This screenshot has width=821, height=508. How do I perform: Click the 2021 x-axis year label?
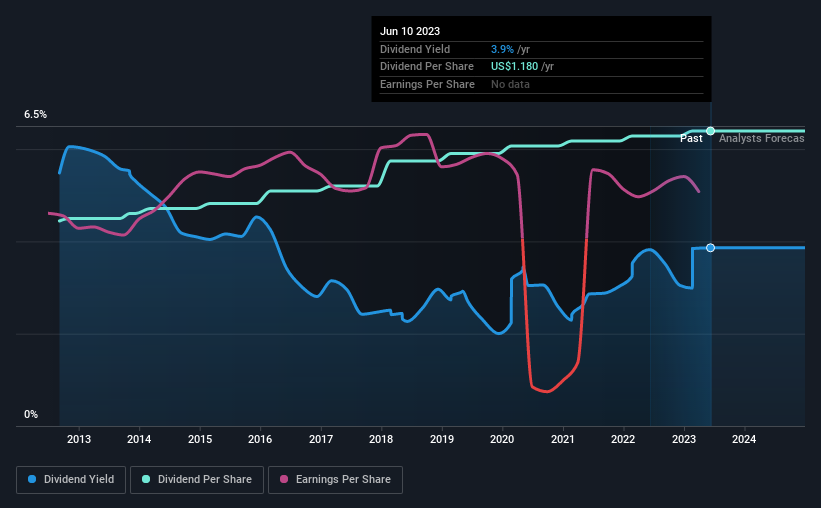tap(563, 439)
